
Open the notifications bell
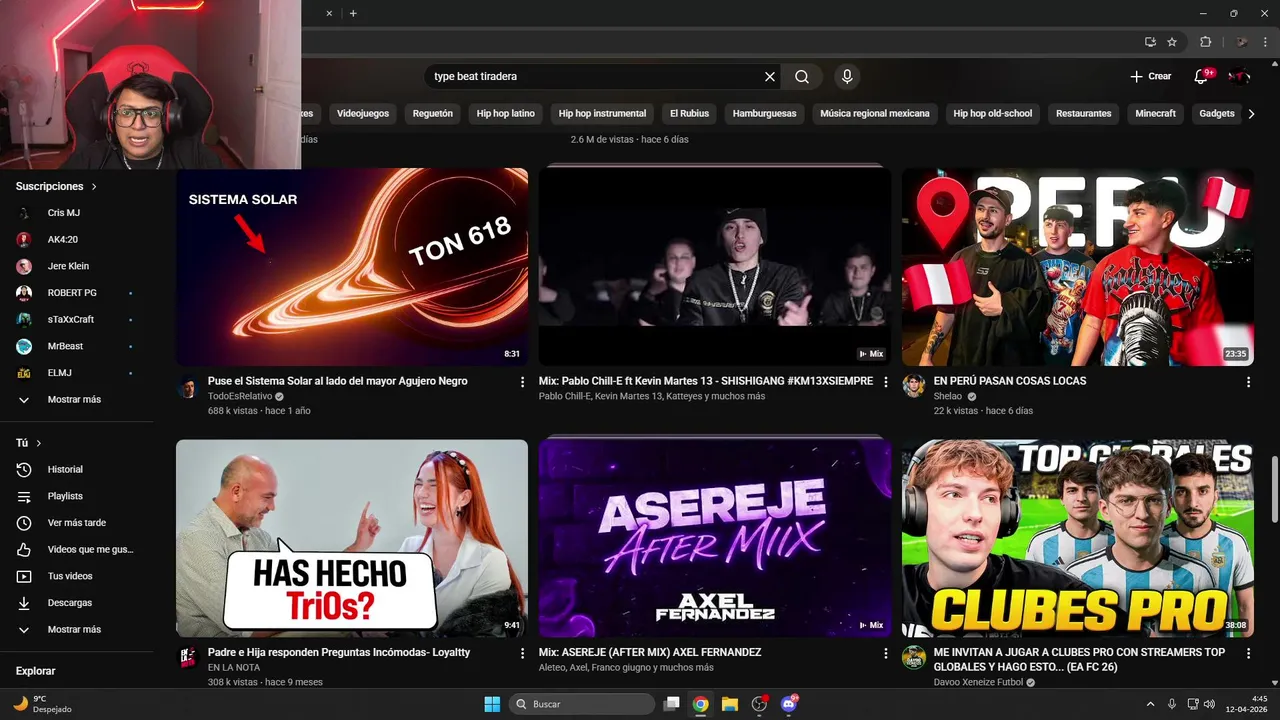(x=1201, y=77)
